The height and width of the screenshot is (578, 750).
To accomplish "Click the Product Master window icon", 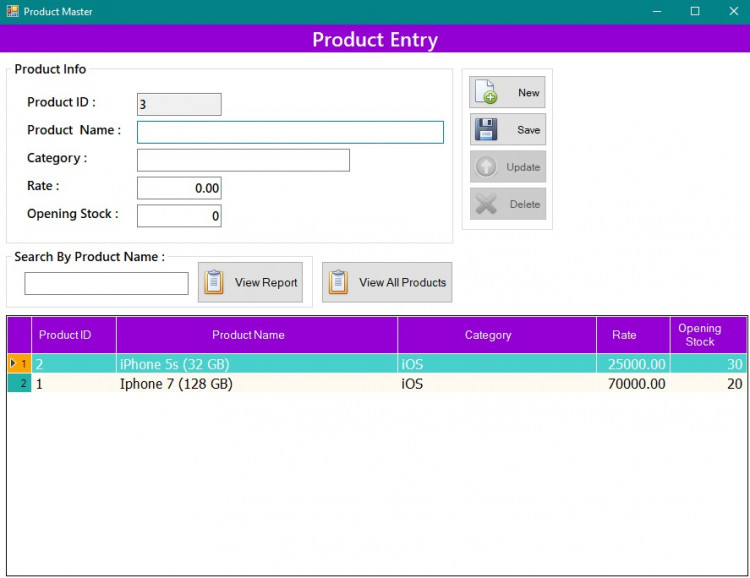I will [x=12, y=11].
